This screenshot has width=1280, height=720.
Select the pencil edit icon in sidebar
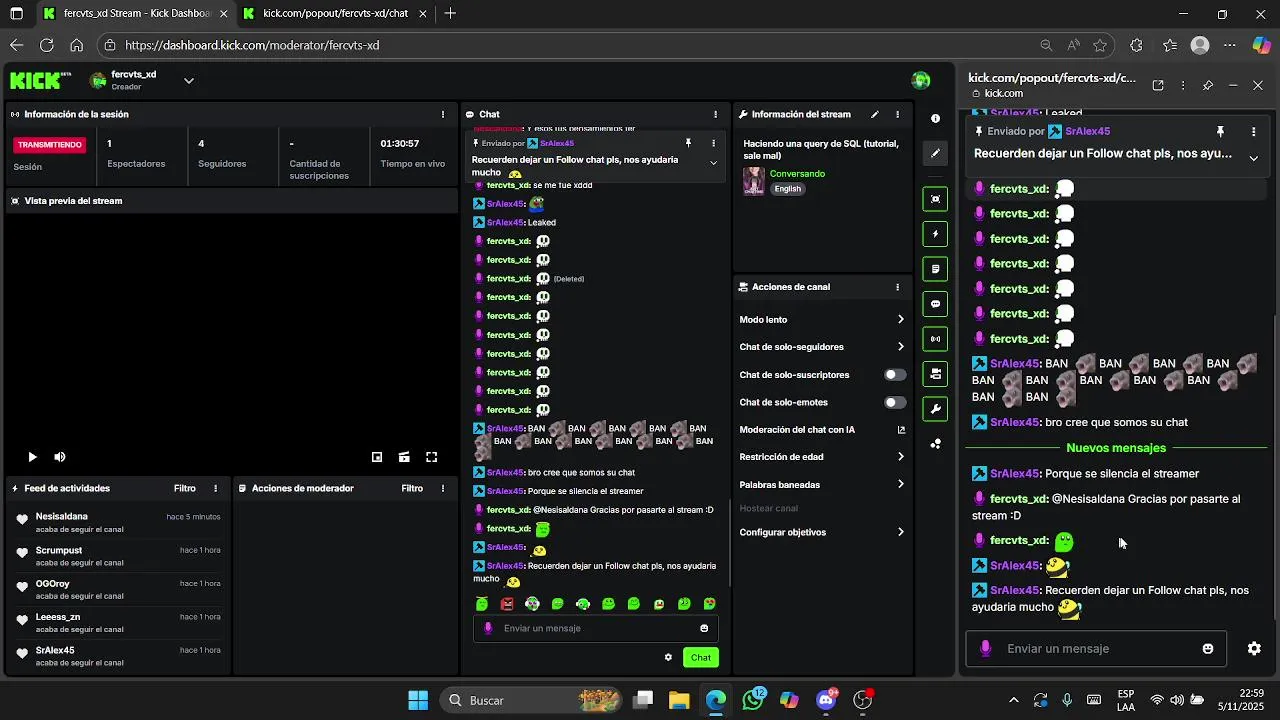pos(935,153)
